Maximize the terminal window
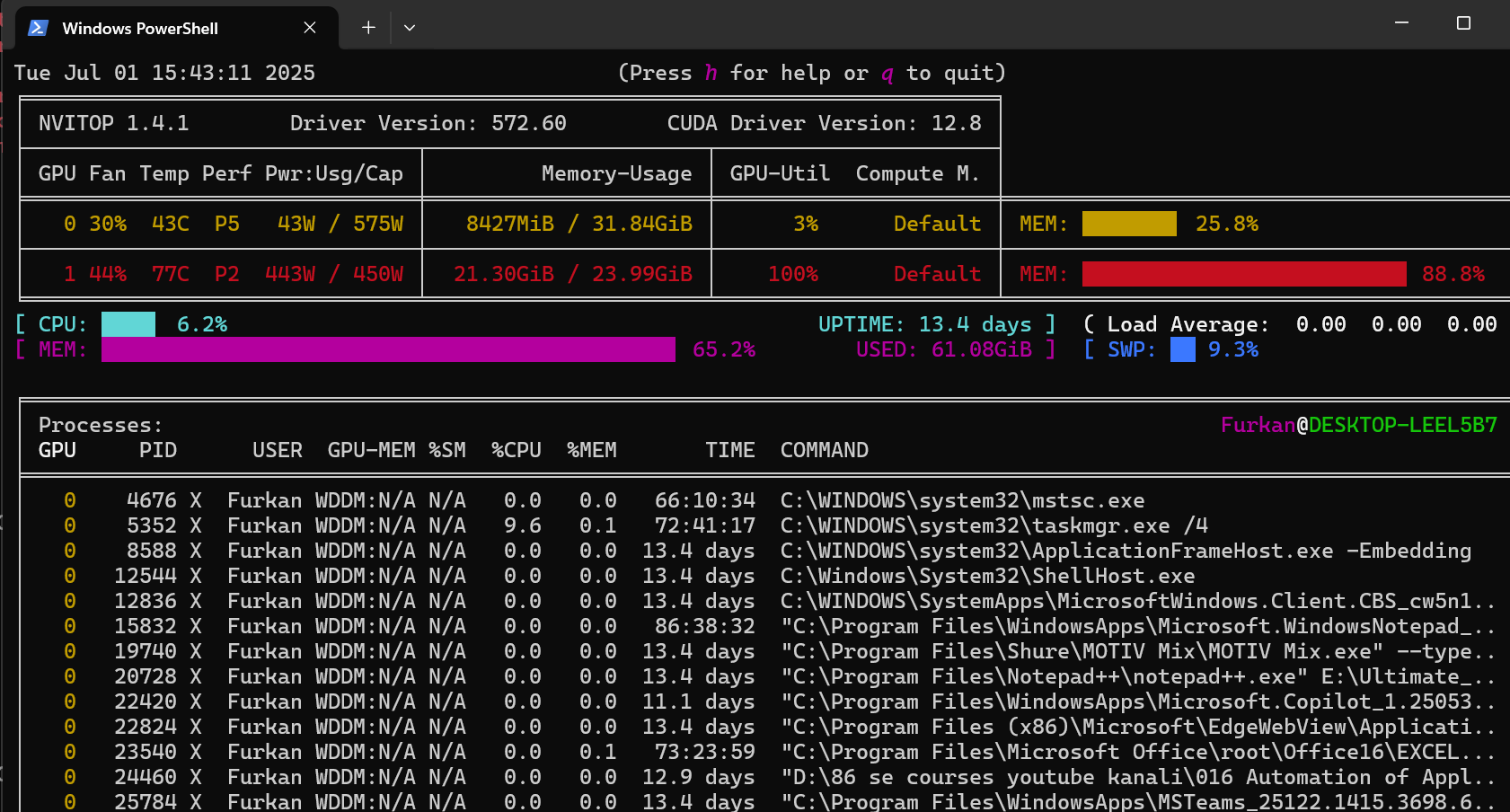The height and width of the screenshot is (812, 1510). pyautogui.click(x=1463, y=23)
